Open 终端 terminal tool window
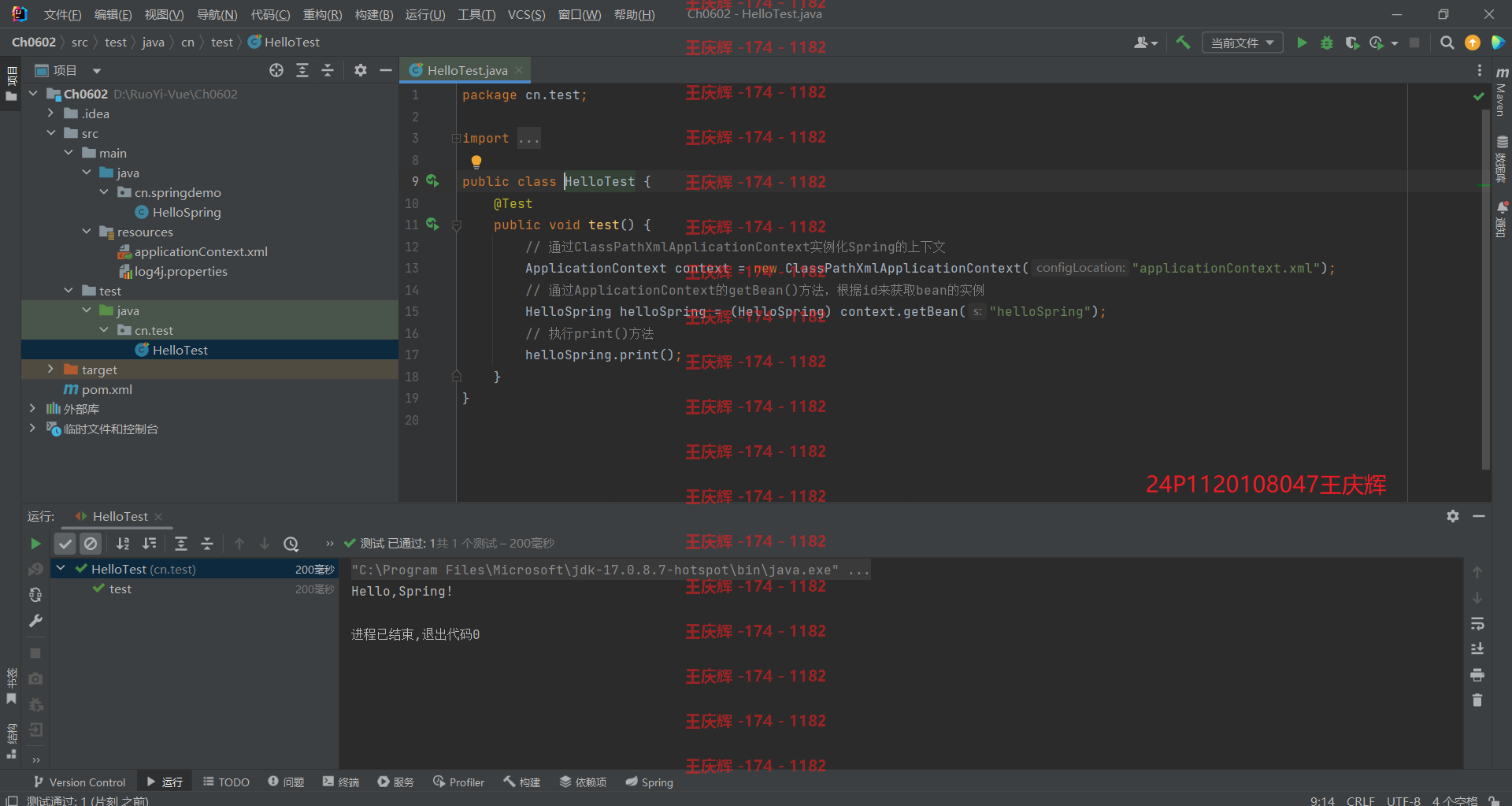1512x806 pixels. click(x=340, y=782)
